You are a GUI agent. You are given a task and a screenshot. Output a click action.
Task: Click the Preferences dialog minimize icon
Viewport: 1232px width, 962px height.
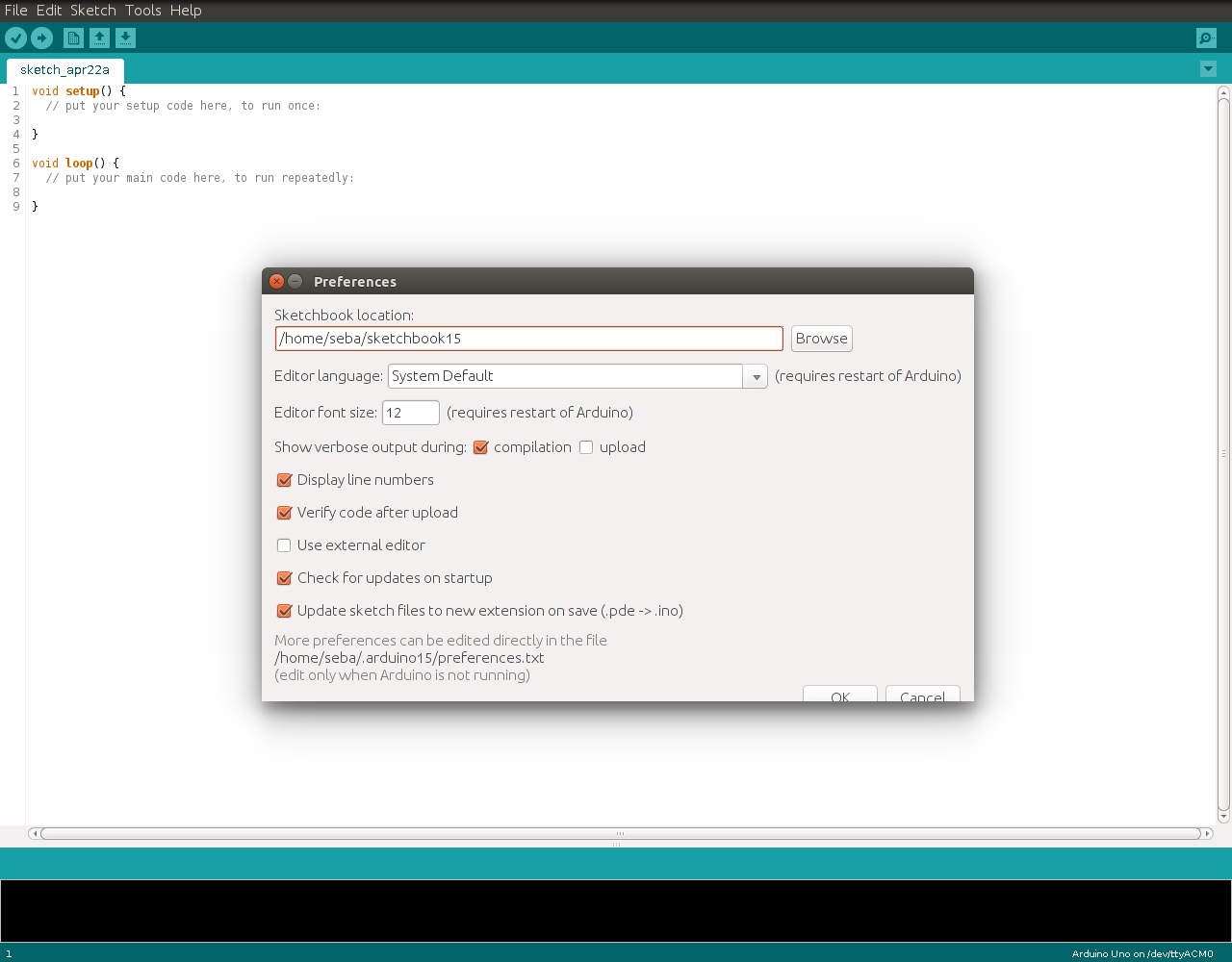(x=295, y=282)
